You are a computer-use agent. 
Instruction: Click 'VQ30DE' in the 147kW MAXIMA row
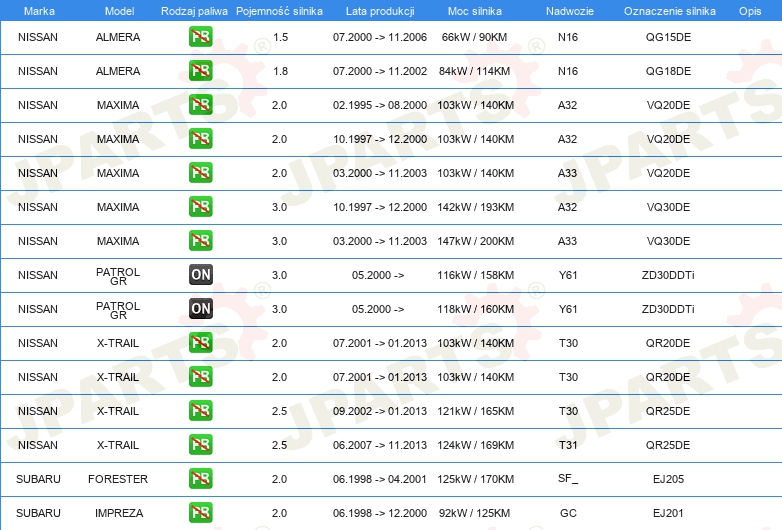[668, 241]
